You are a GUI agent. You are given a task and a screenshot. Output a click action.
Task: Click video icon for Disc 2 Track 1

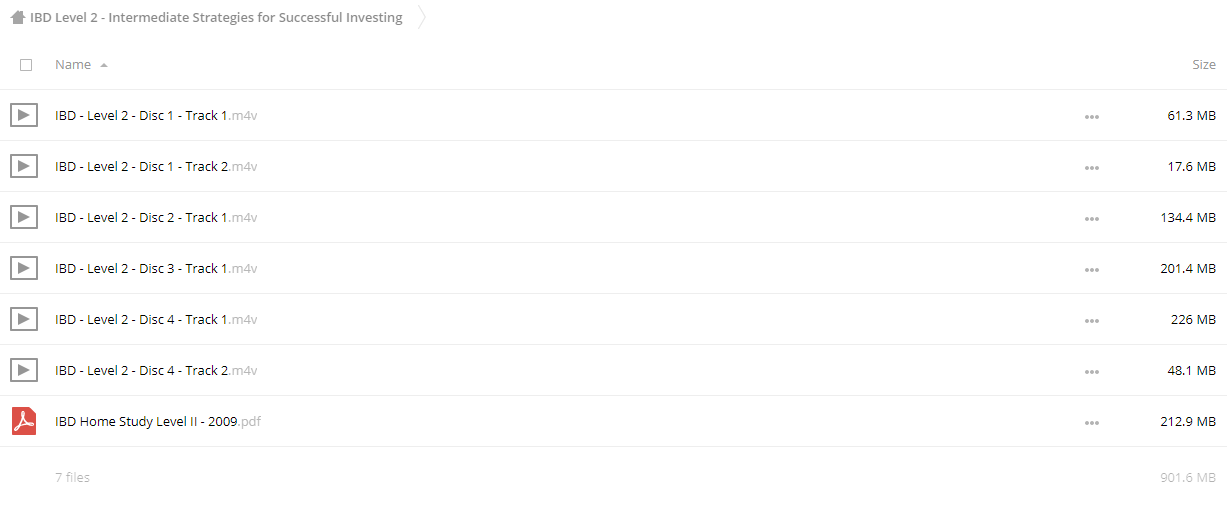point(24,217)
